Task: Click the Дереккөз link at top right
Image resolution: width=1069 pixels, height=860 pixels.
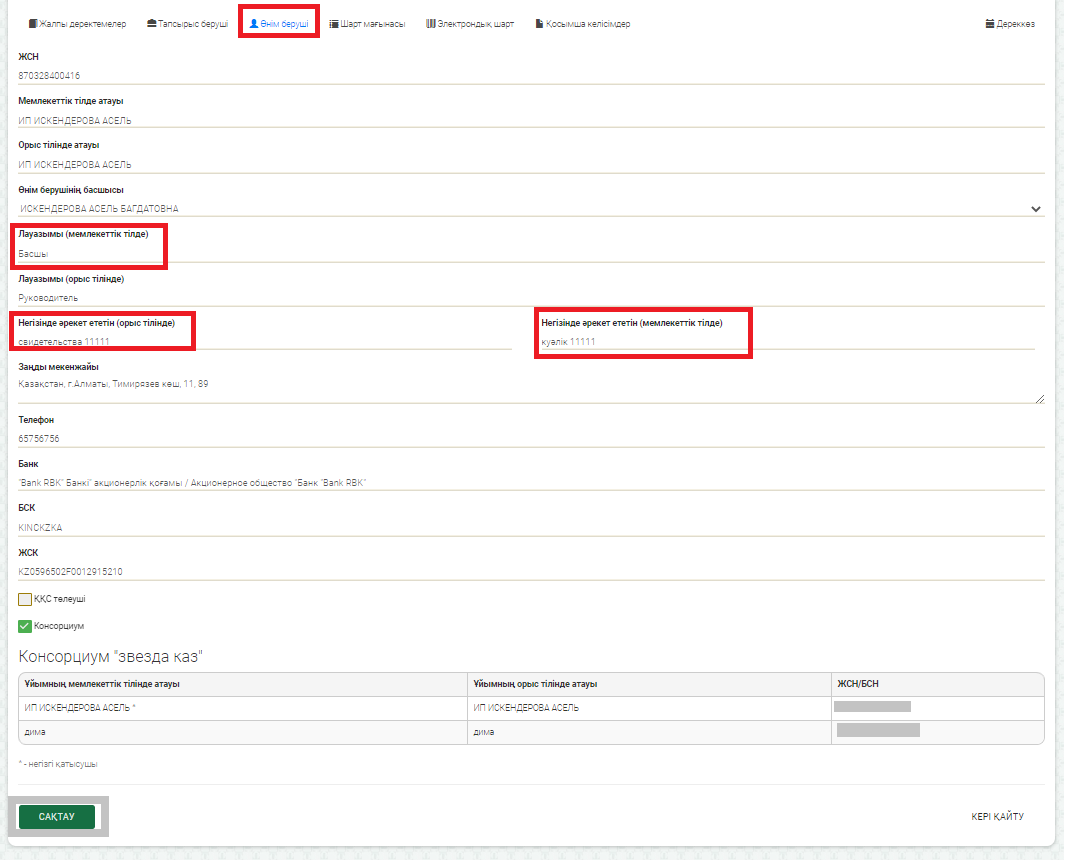Action: pos(1010,23)
